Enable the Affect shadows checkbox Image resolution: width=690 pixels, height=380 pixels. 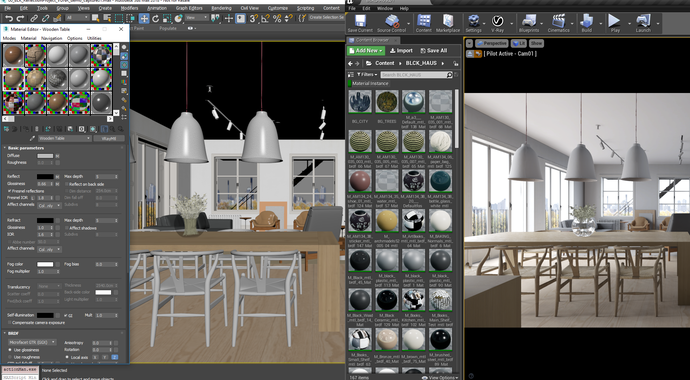66,228
